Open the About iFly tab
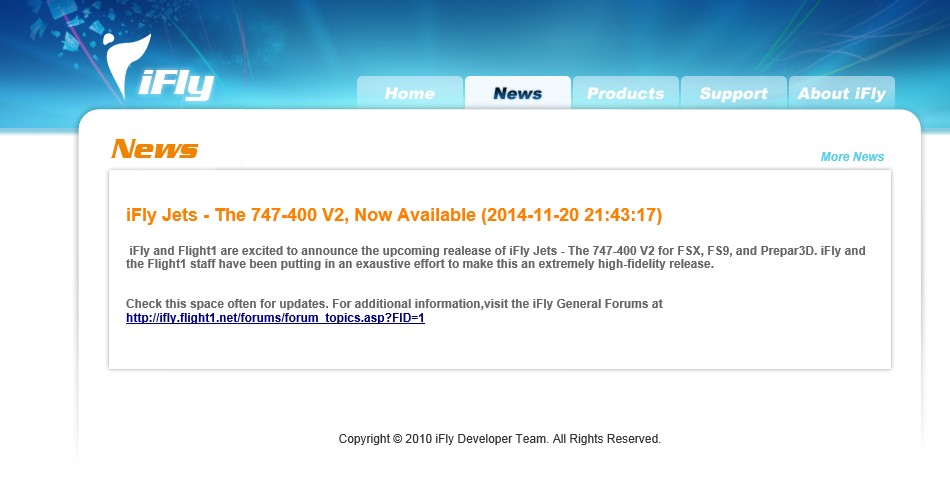Image resolution: width=950 pixels, height=478 pixels. point(842,93)
